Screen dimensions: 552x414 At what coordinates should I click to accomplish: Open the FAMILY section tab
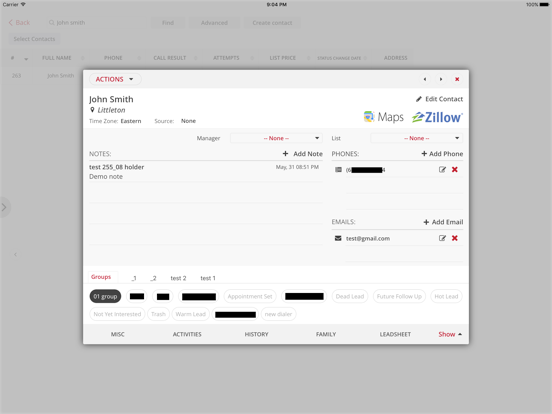(x=326, y=334)
